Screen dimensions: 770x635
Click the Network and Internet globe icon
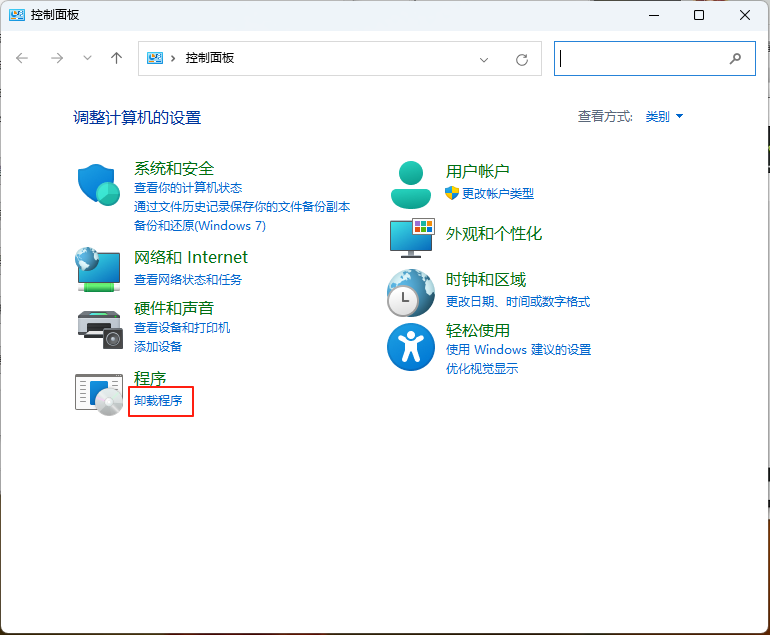coord(98,269)
